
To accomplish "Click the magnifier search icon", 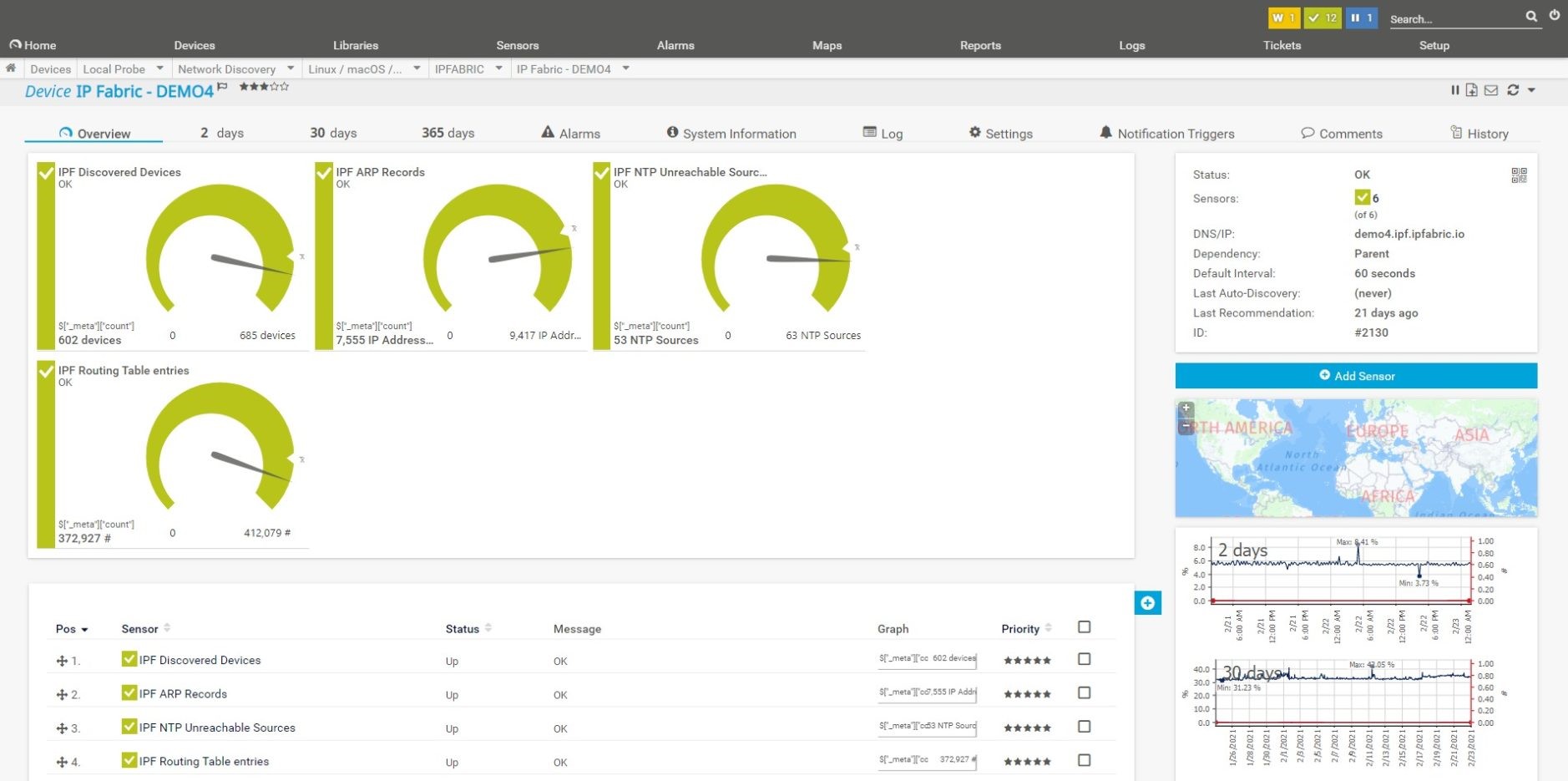I will (1531, 17).
